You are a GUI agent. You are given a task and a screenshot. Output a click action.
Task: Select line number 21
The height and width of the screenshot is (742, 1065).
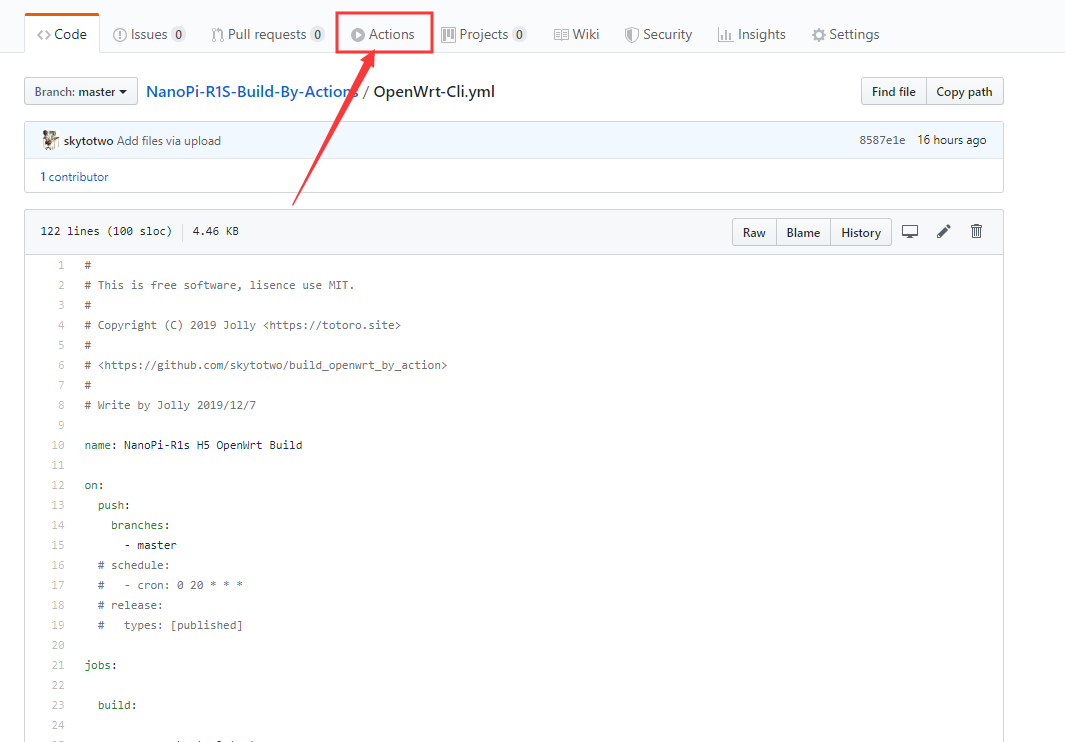tap(58, 665)
